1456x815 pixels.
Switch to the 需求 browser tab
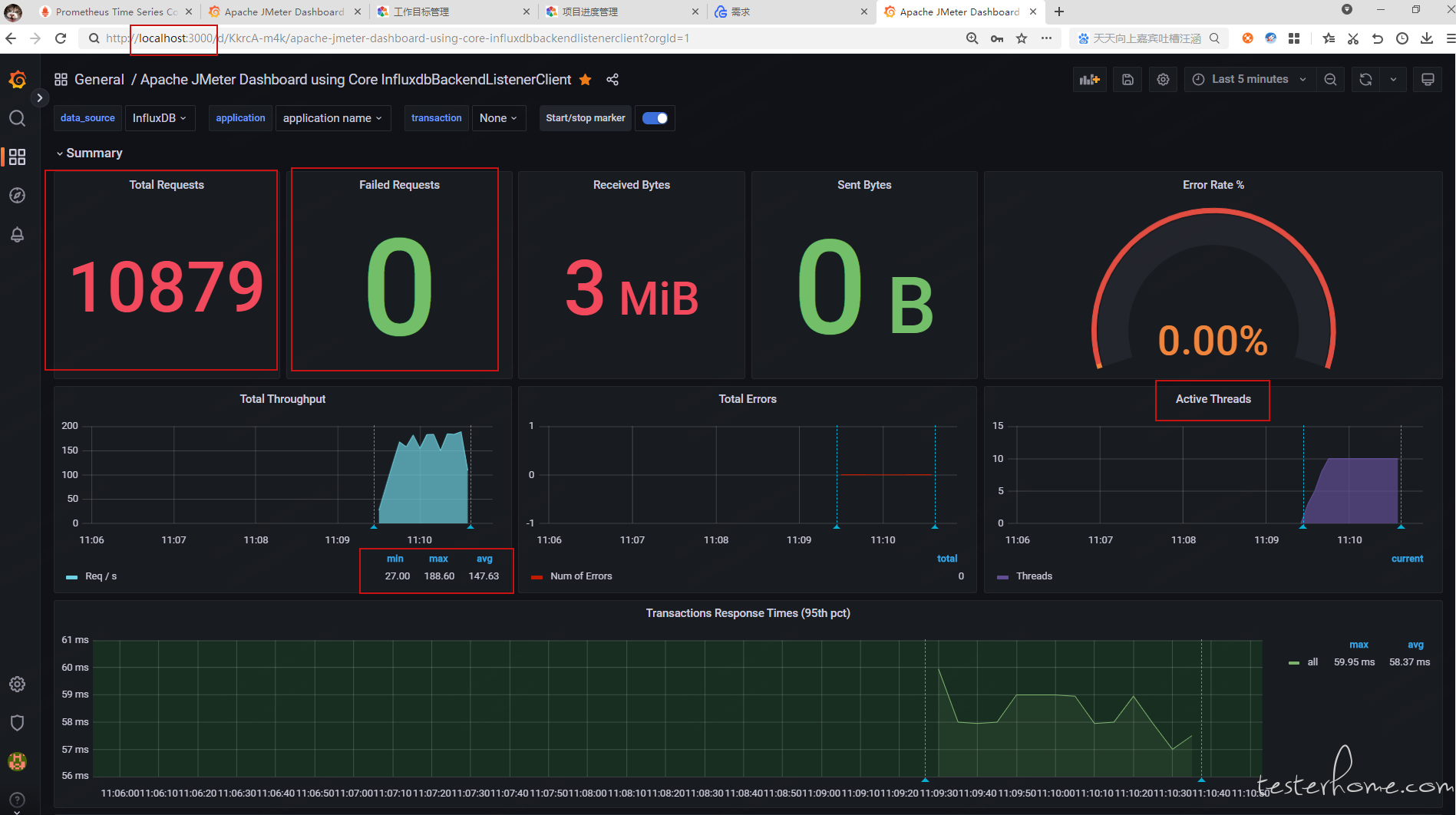pos(791,12)
